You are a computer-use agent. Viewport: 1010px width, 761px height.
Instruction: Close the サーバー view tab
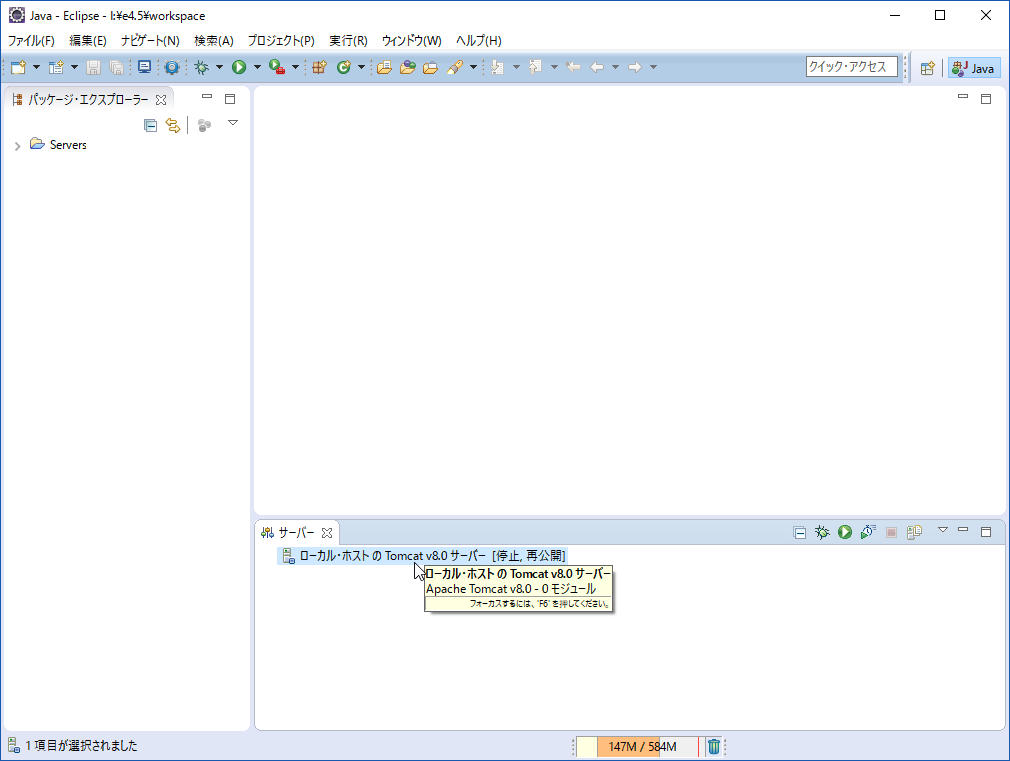point(327,533)
